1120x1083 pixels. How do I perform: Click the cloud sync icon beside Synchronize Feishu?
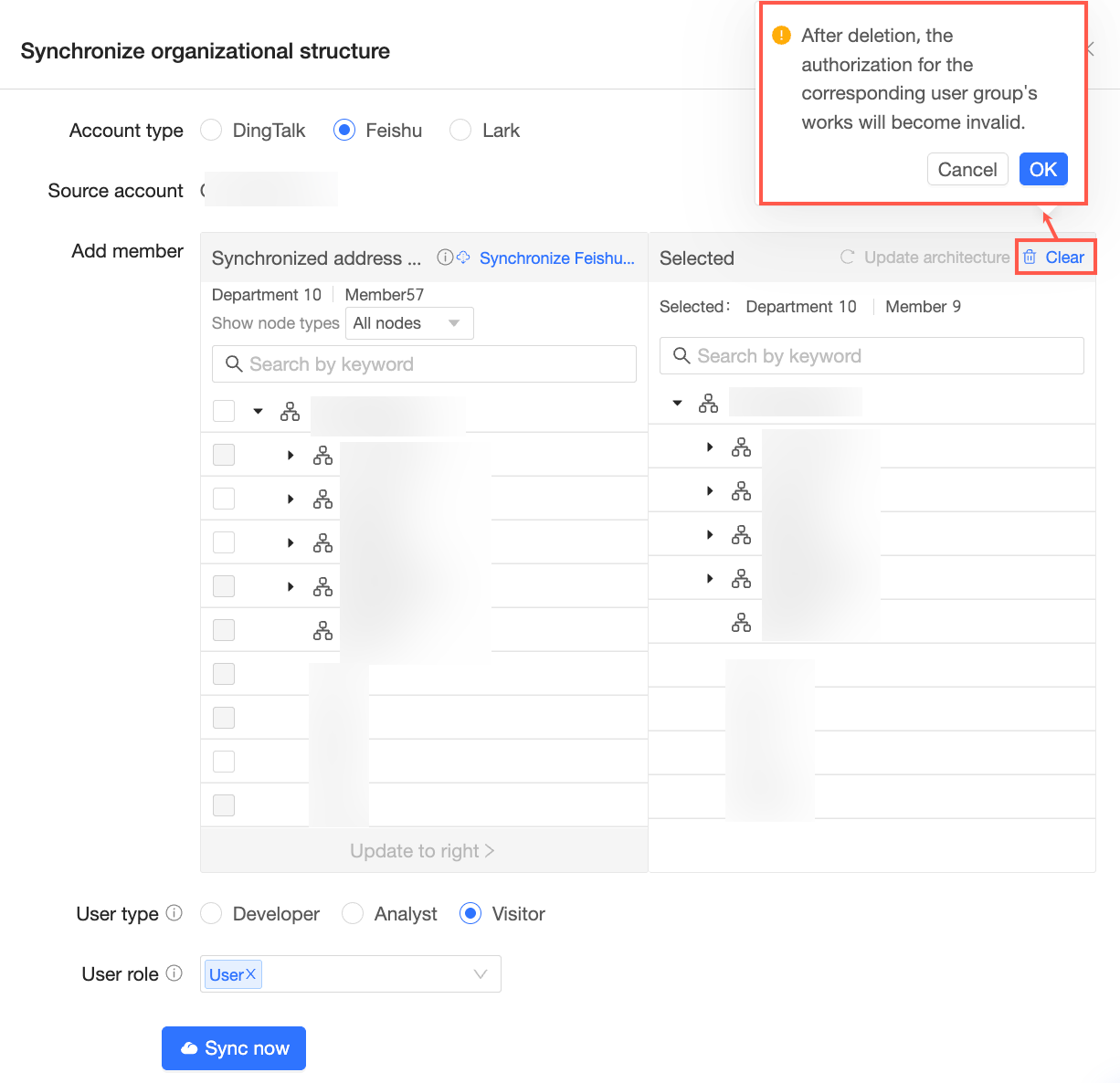tap(463, 258)
